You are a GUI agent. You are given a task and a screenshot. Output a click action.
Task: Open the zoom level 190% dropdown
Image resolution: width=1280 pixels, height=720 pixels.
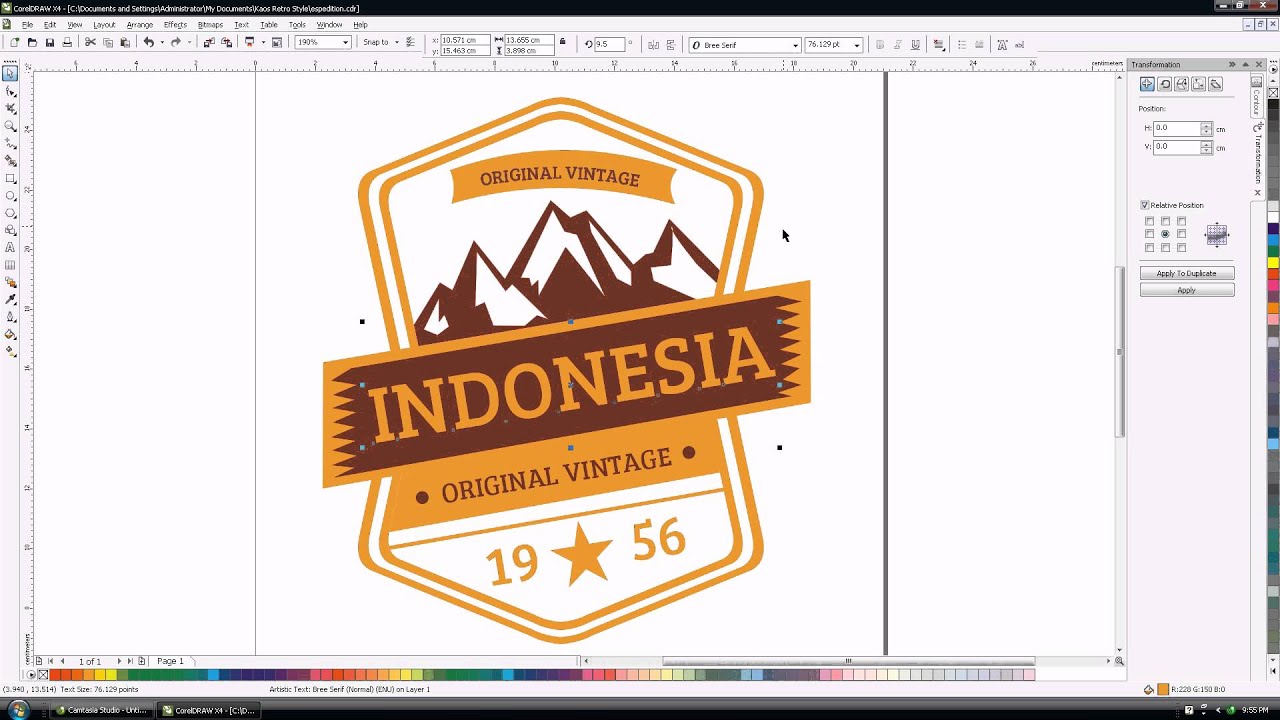[x=345, y=43]
